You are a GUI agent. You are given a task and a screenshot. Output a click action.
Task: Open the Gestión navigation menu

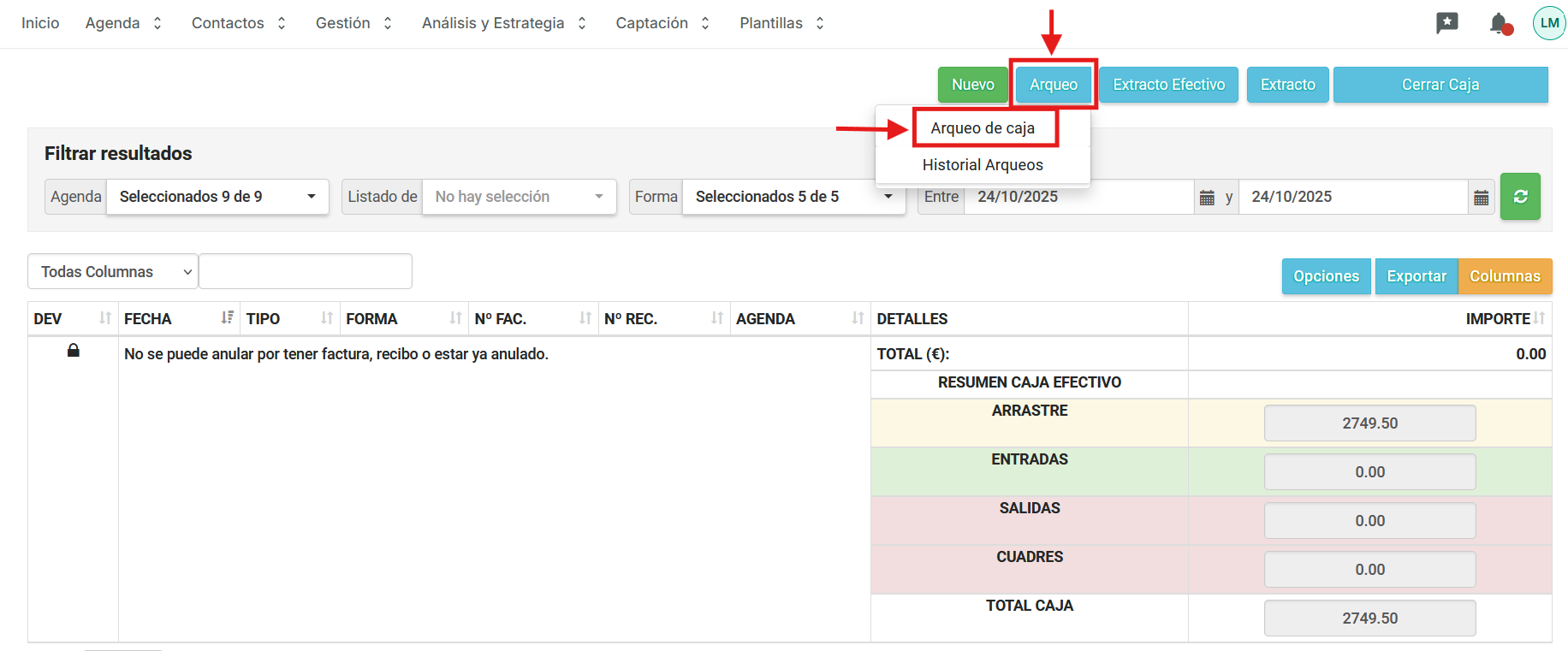(x=353, y=23)
